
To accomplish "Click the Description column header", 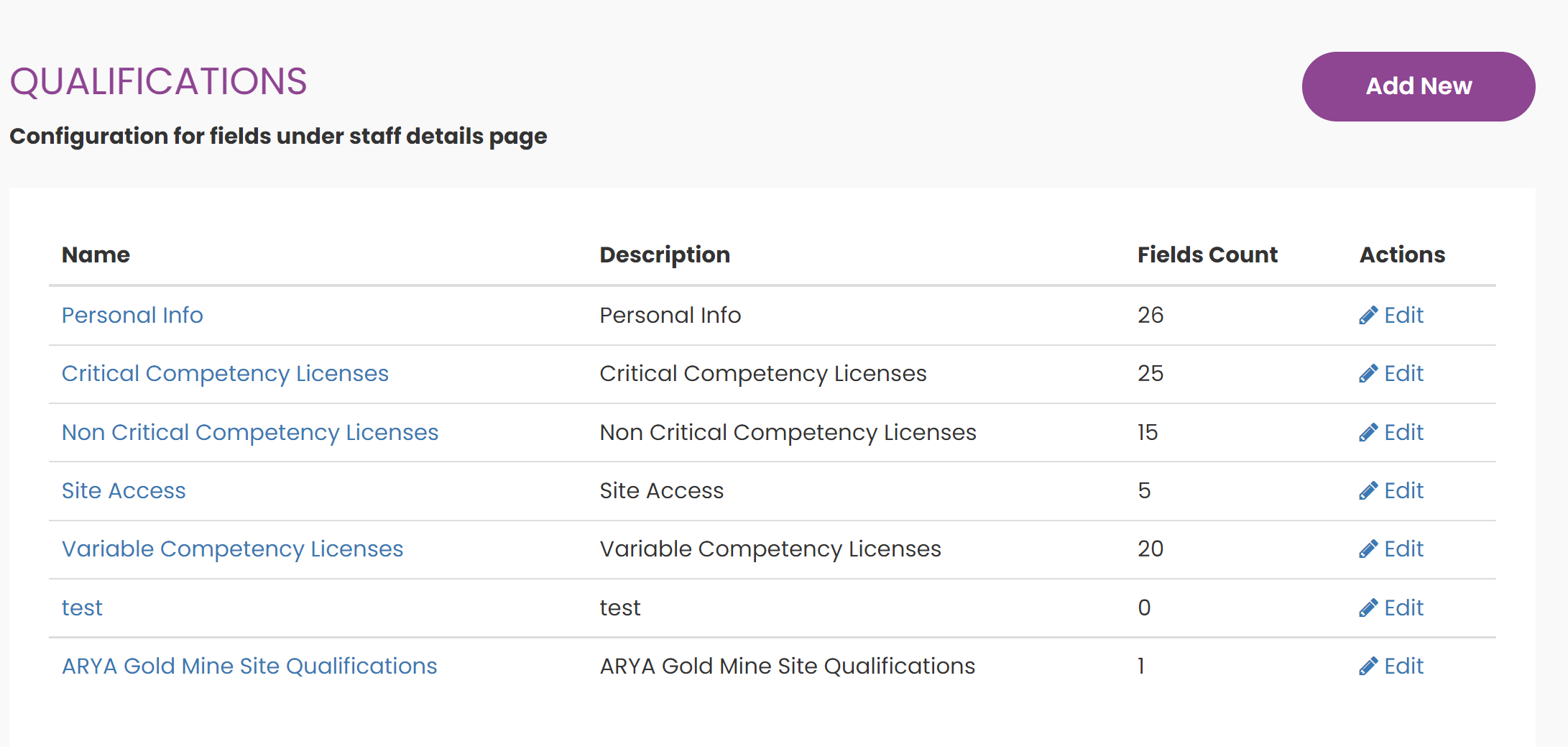I will [x=664, y=255].
